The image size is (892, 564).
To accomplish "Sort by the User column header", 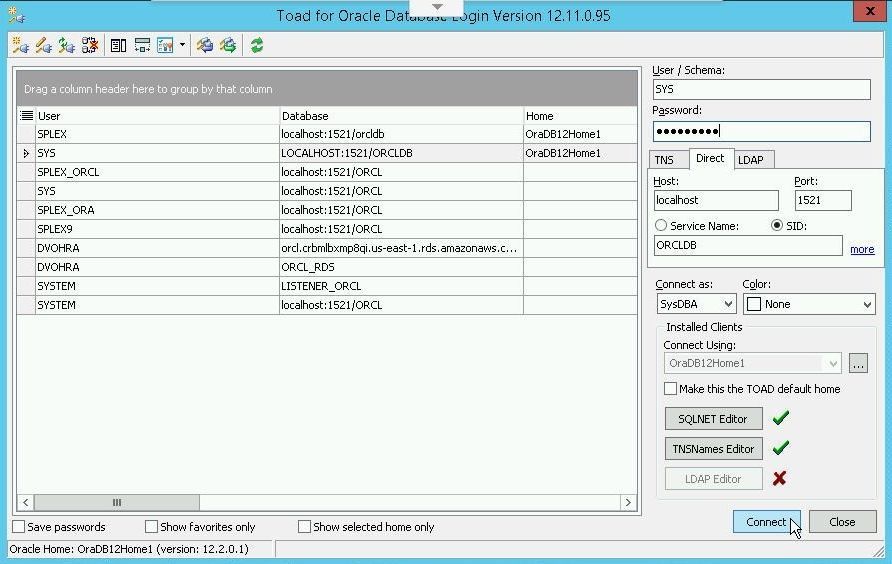I will [157, 116].
